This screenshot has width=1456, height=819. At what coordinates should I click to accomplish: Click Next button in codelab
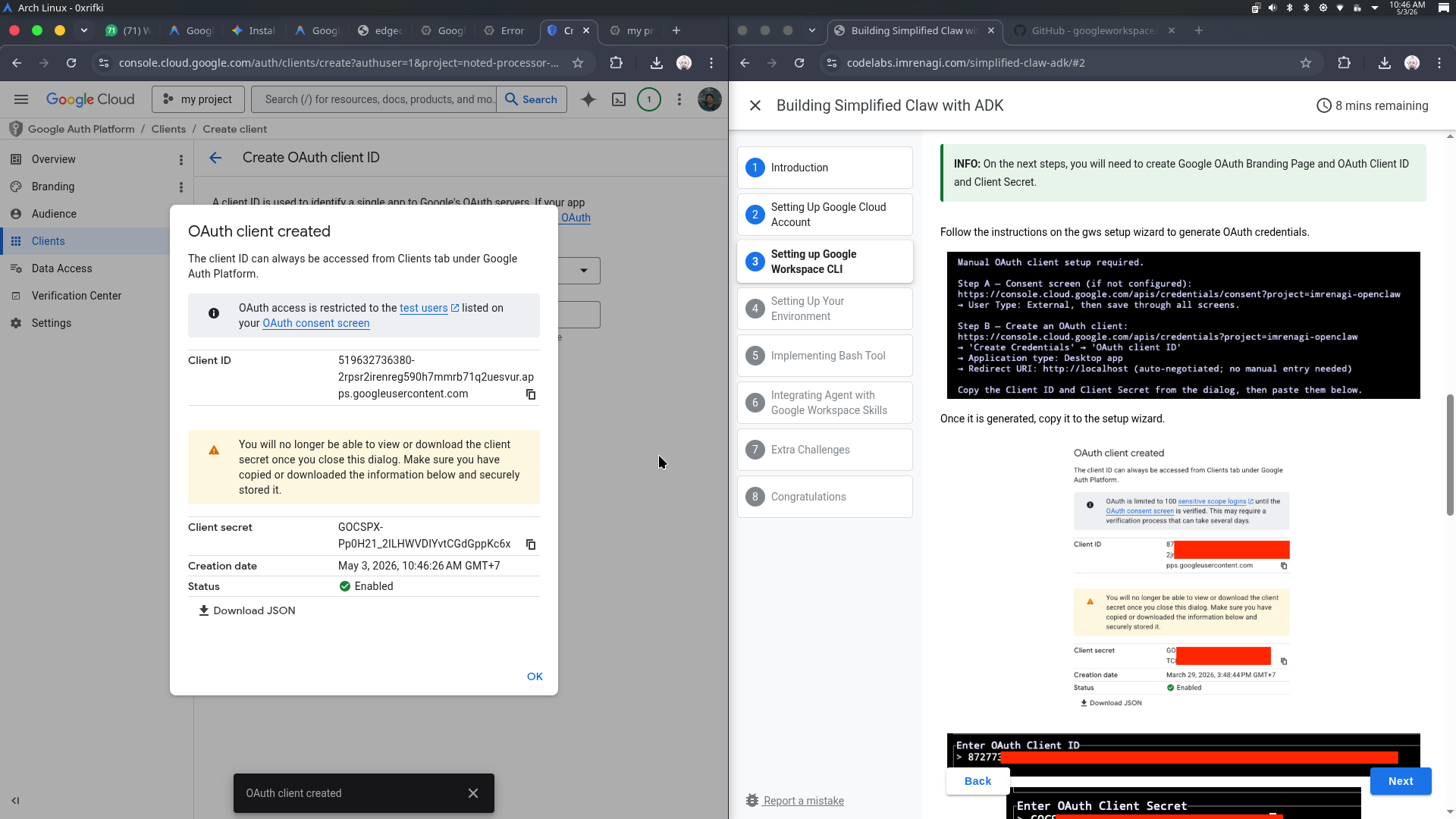(1401, 781)
